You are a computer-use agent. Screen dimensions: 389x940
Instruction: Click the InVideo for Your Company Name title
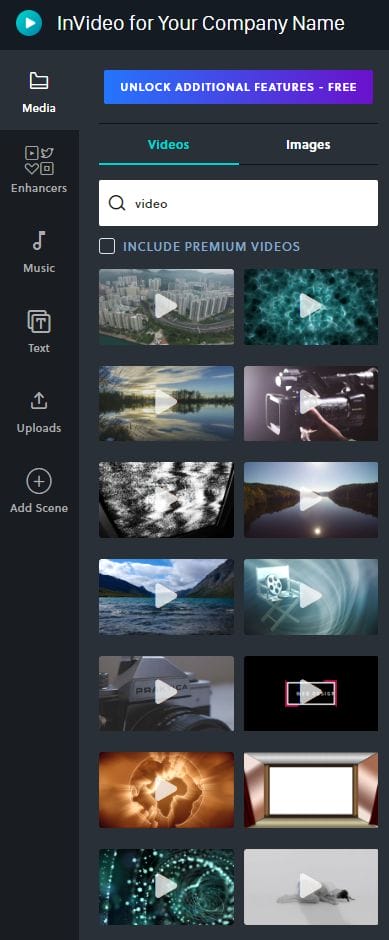coord(201,23)
